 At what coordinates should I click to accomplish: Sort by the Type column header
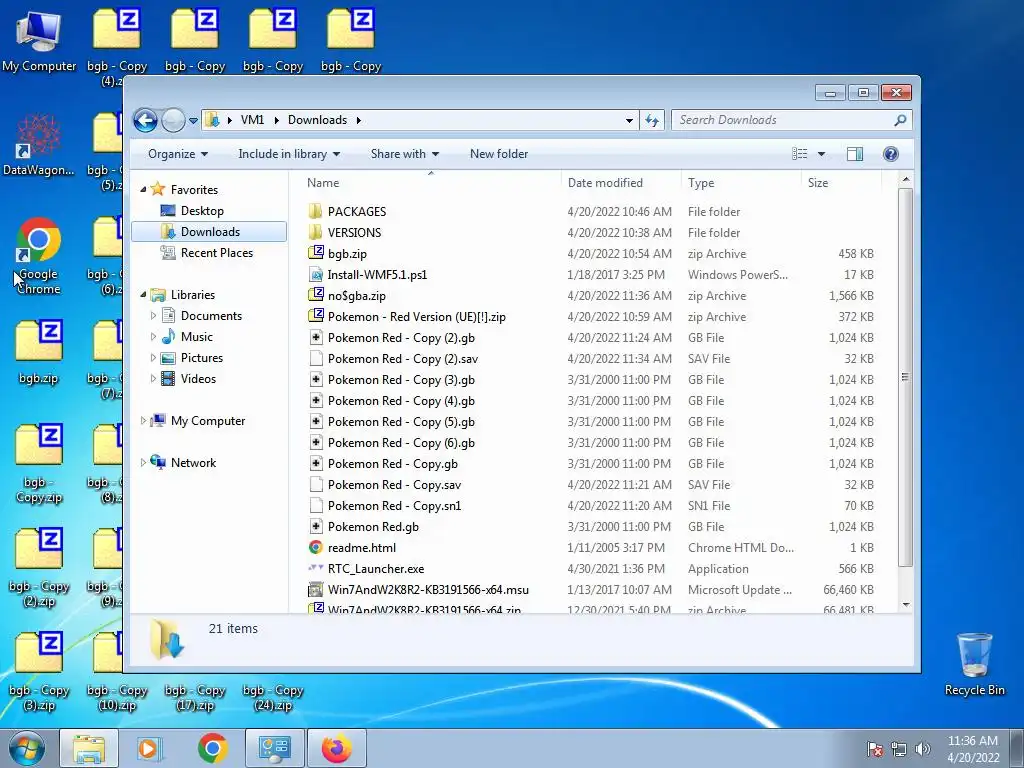pyautogui.click(x=741, y=183)
